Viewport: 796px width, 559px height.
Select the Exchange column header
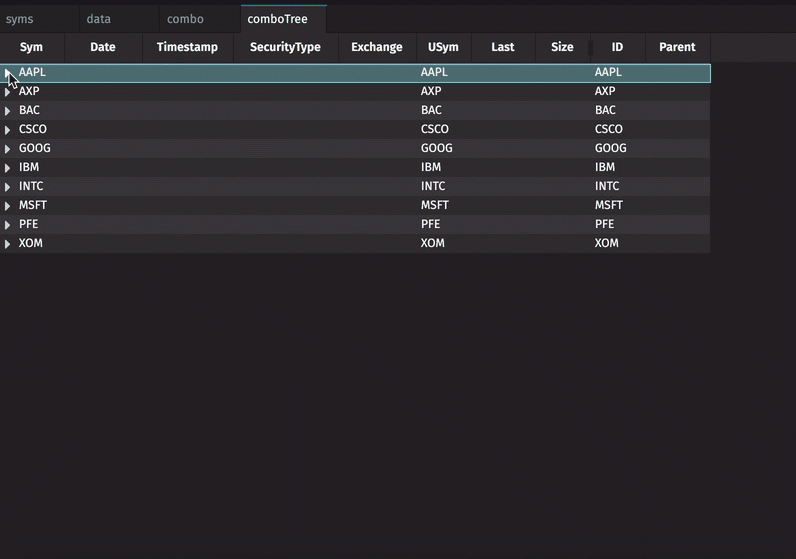click(x=377, y=47)
